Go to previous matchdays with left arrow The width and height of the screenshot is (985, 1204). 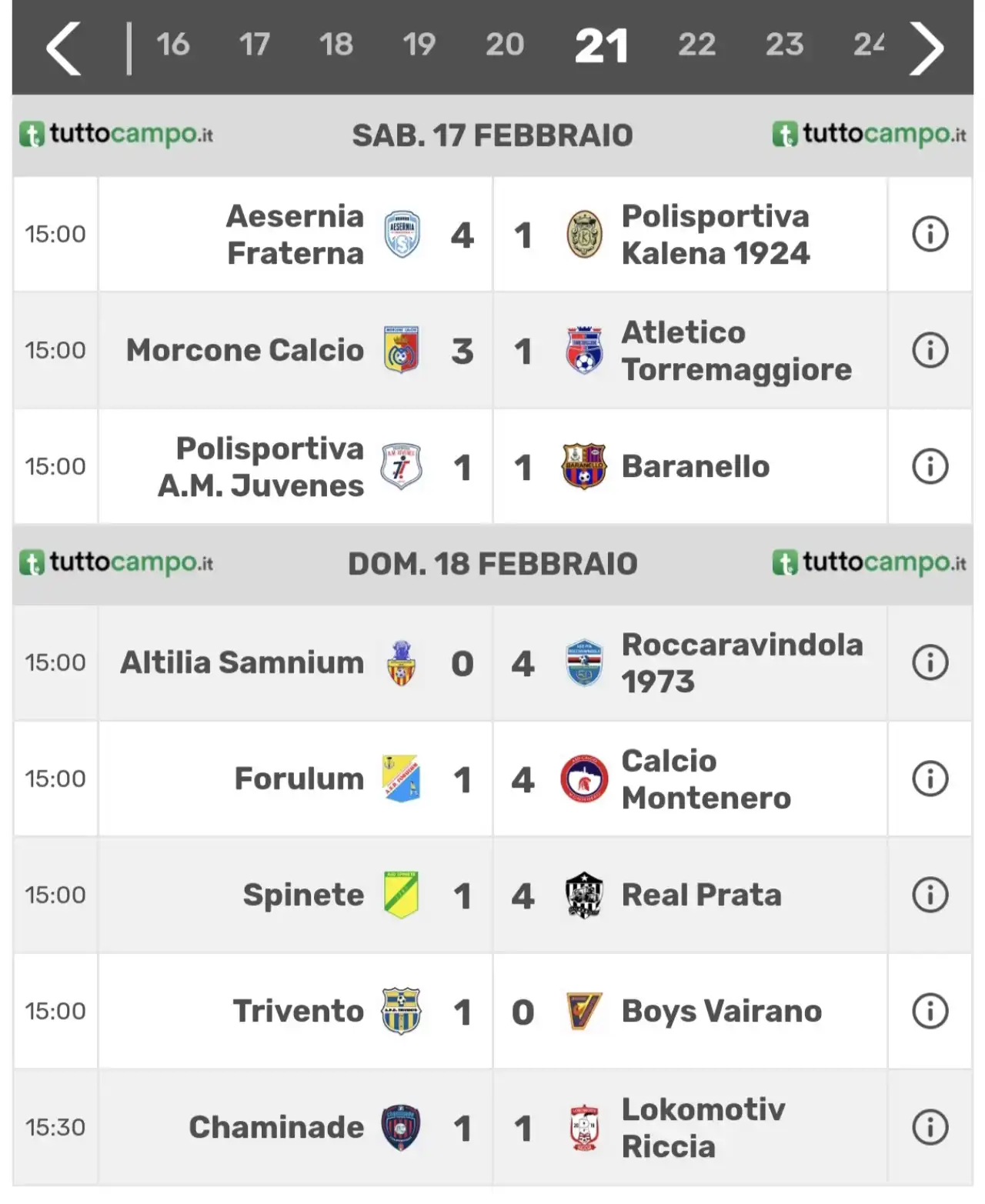[64, 48]
